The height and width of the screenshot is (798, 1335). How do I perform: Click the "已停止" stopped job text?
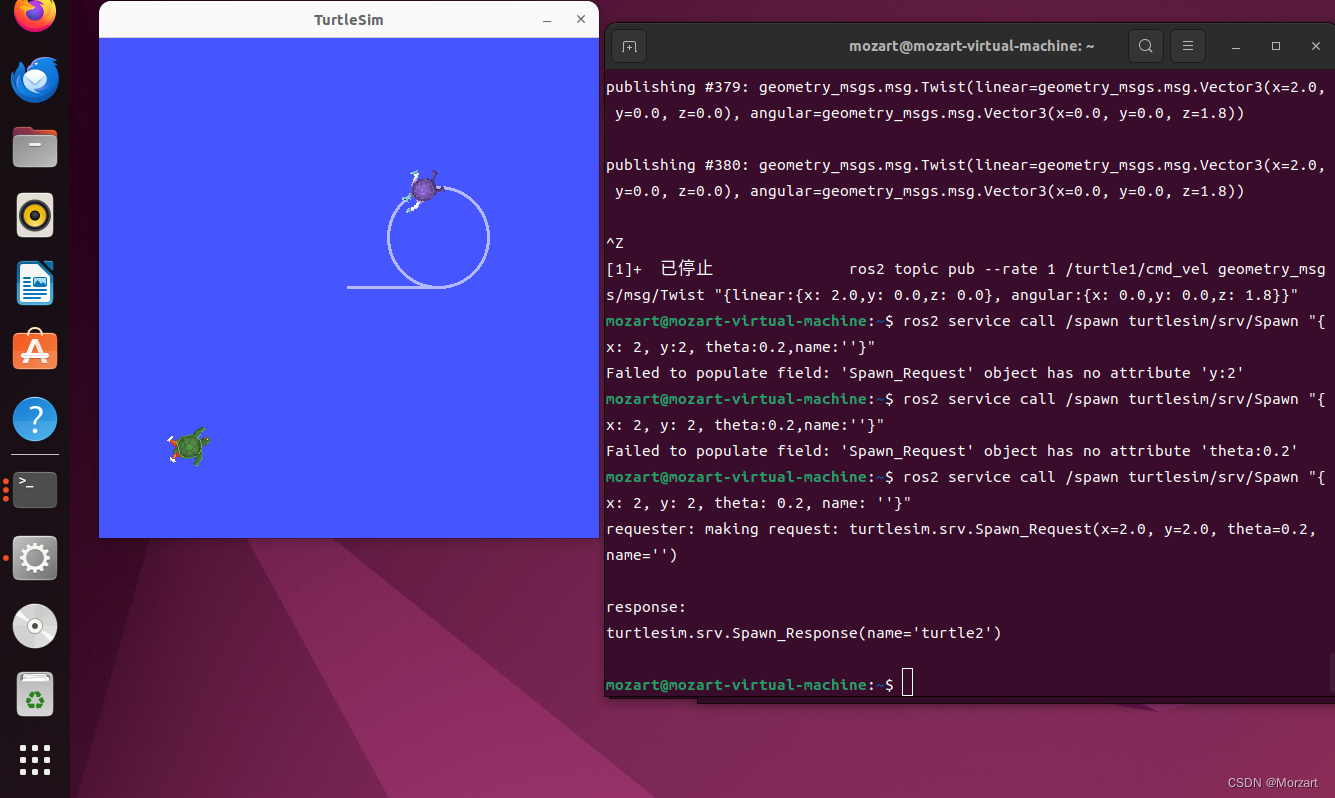coord(686,269)
